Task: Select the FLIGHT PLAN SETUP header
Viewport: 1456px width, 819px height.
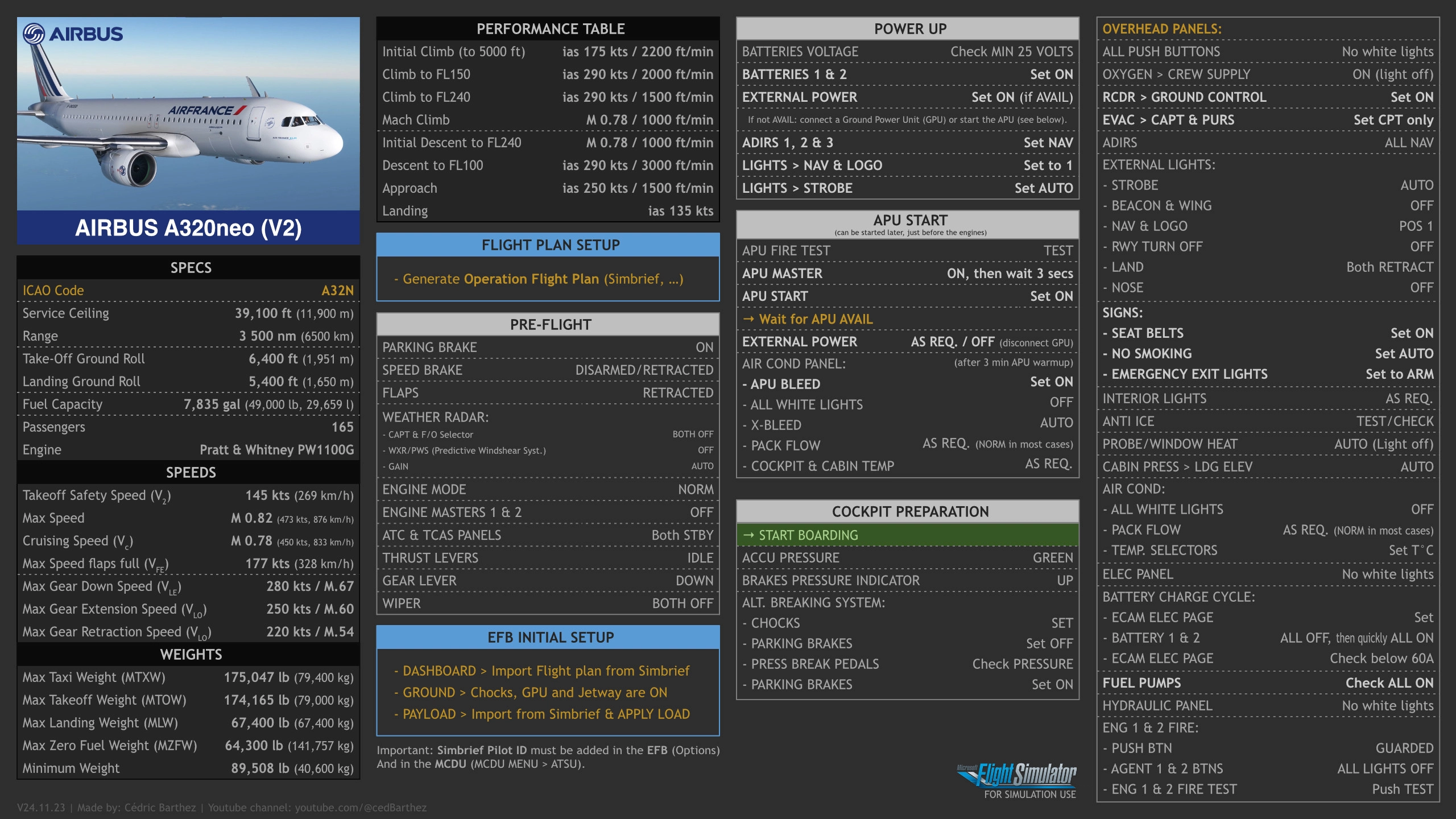Action: point(548,245)
